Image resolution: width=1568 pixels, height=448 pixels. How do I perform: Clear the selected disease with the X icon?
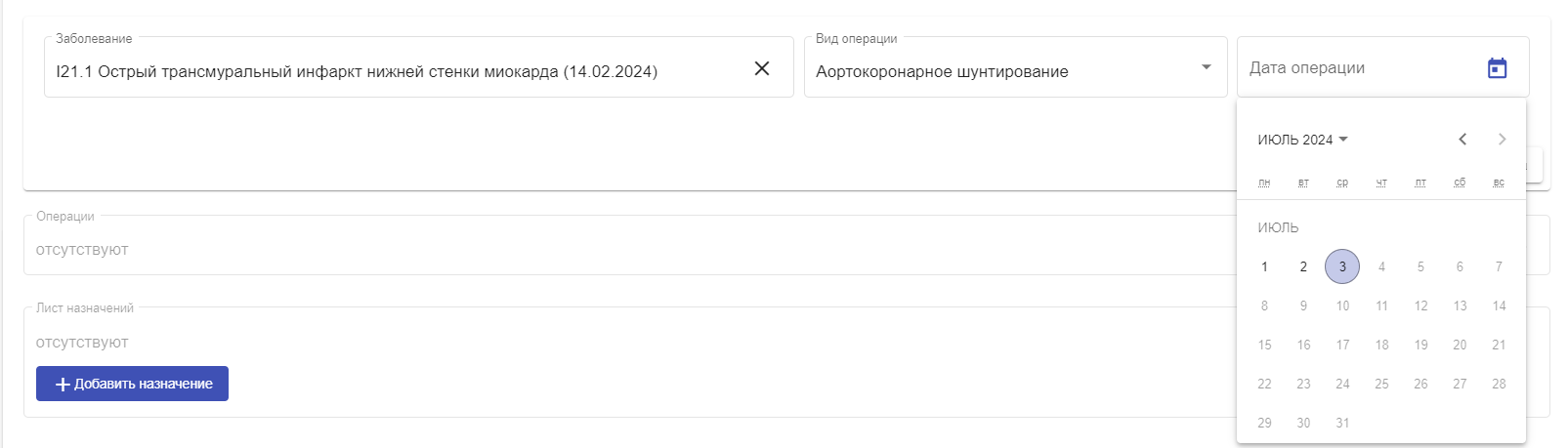(x=762, y=68)
